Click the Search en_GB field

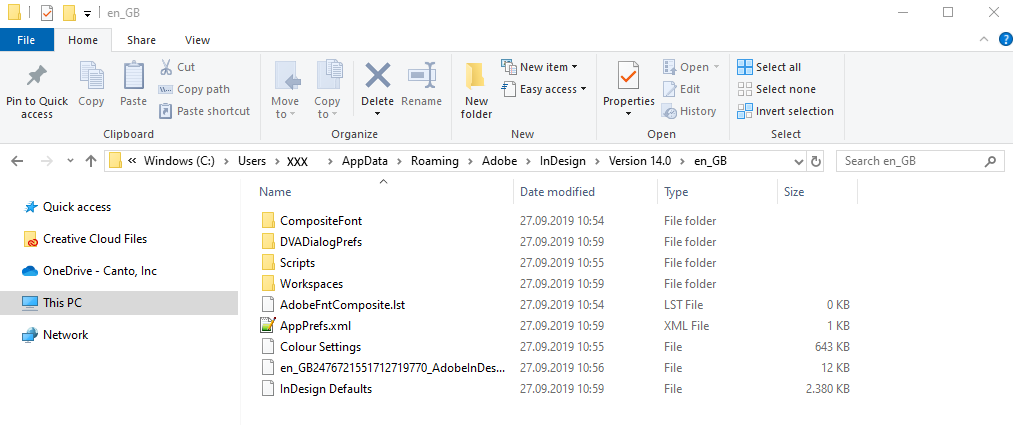coord(920,161)
